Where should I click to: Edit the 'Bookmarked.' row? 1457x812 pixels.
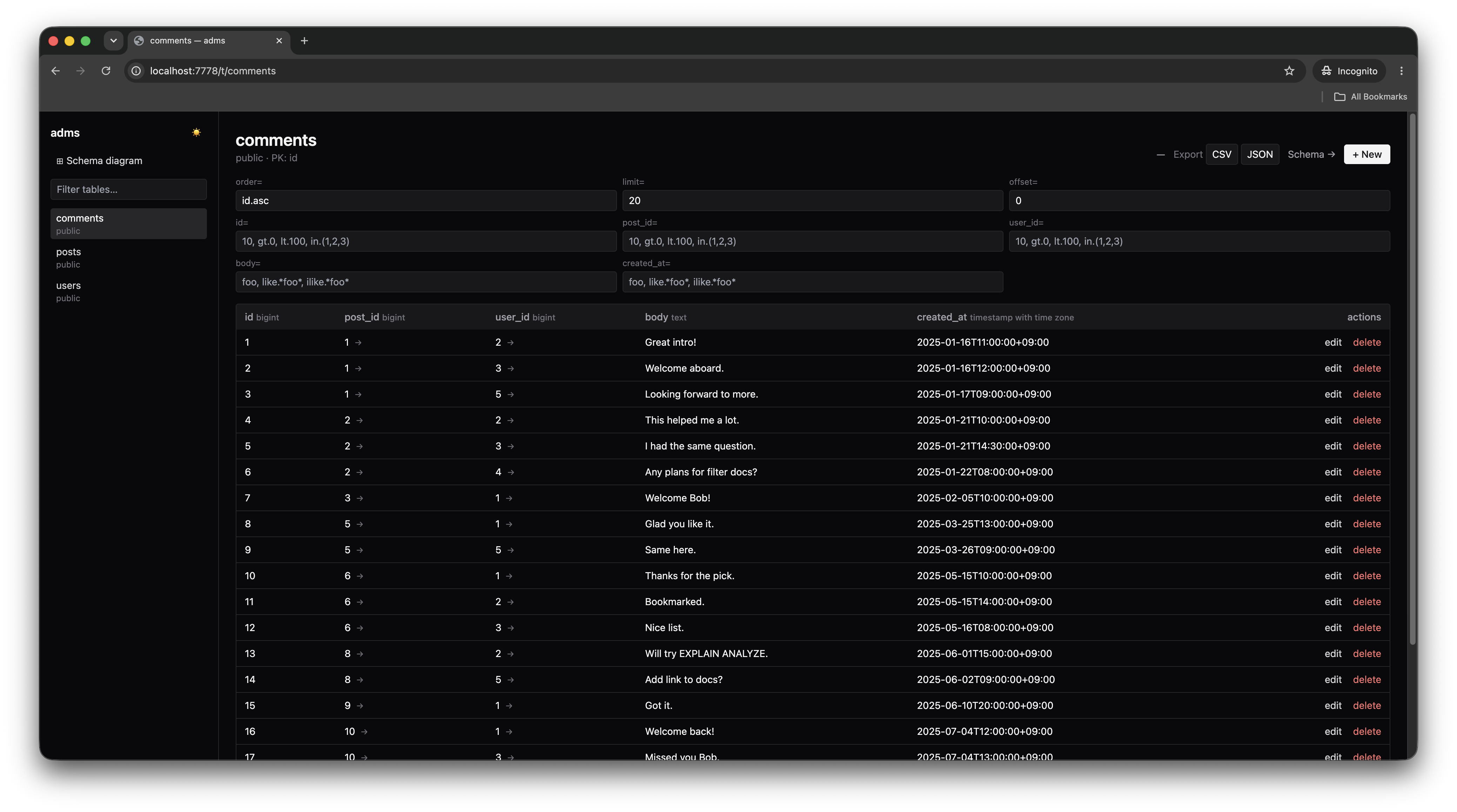1332,602
